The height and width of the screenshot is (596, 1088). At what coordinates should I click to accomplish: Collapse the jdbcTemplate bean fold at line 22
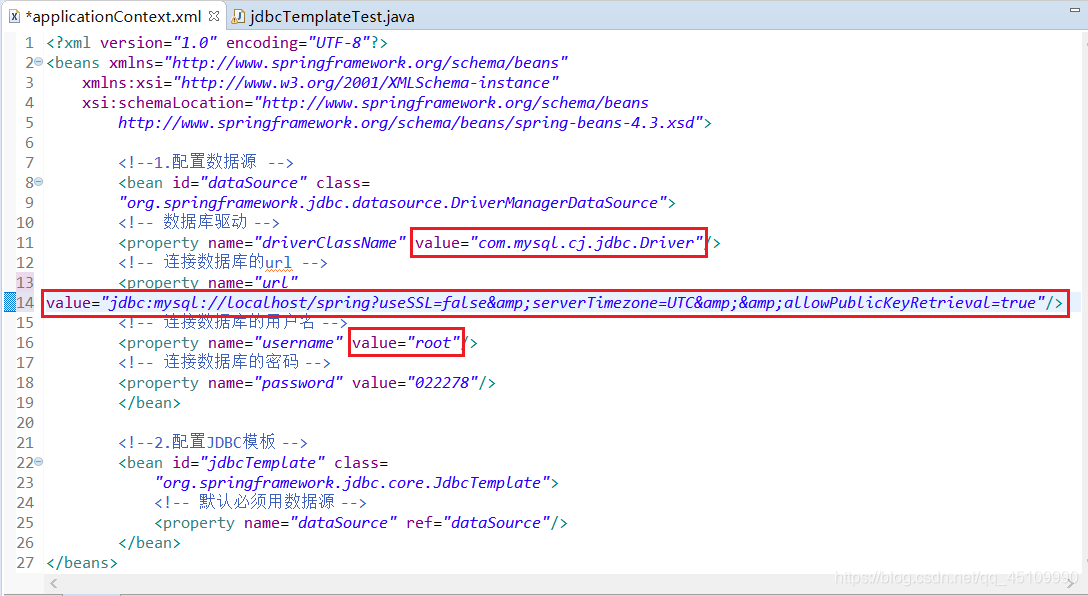tap(36, 462)
